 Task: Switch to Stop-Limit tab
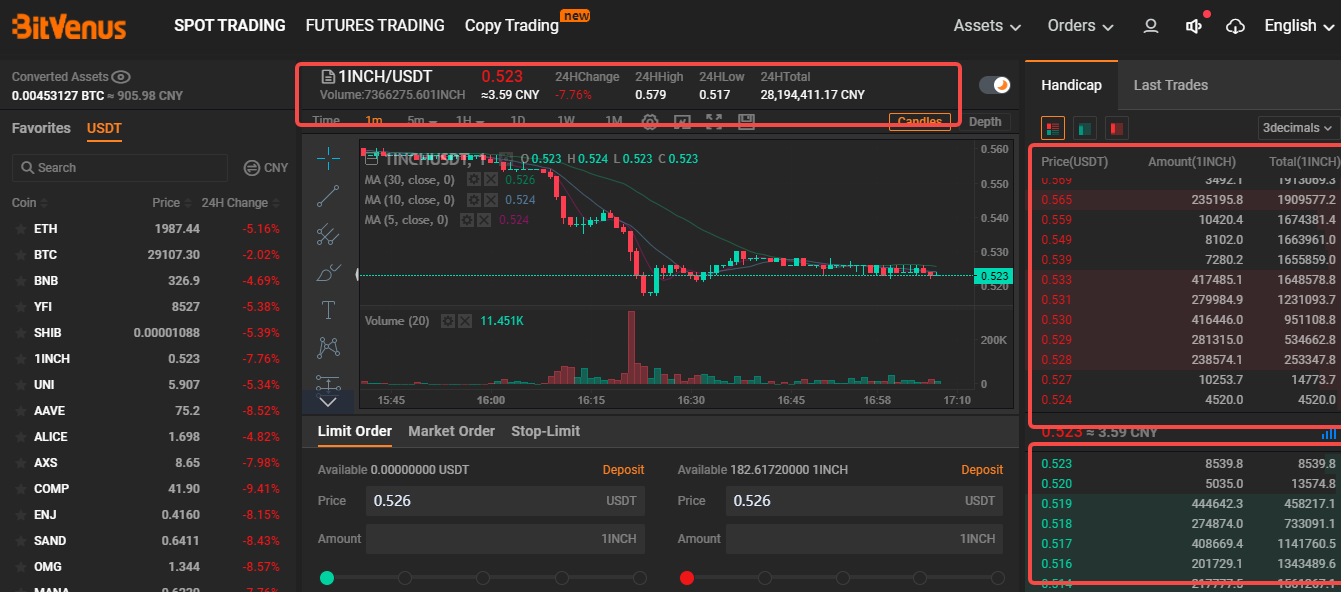pos(545,431)
